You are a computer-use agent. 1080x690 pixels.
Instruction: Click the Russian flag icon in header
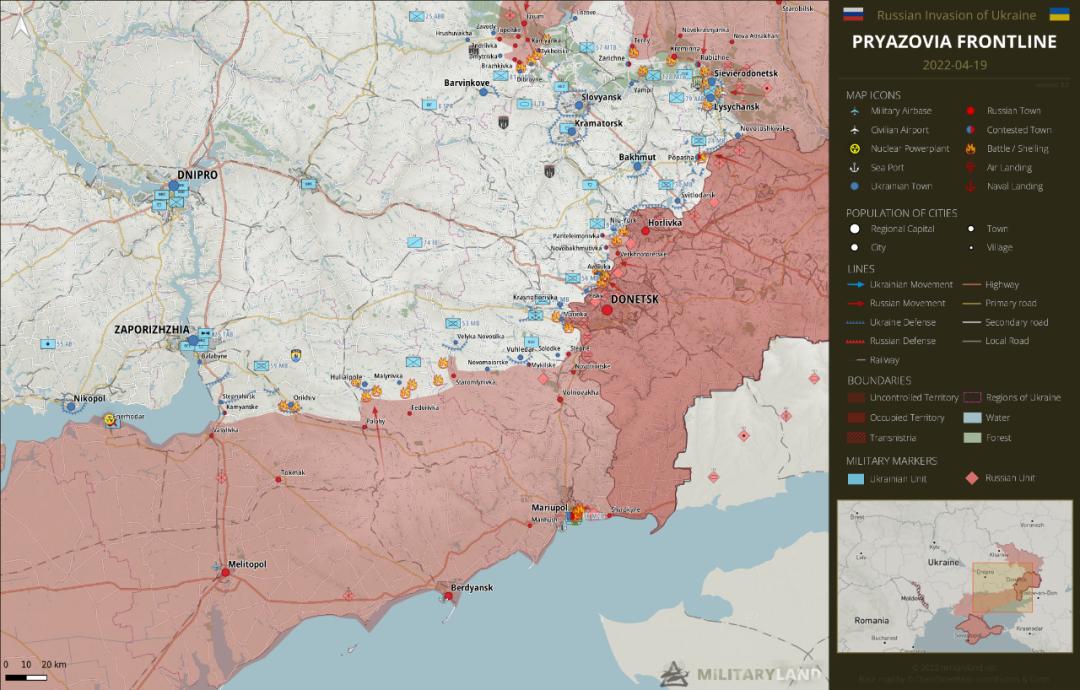pyautogui.click(x=853, y=15)
